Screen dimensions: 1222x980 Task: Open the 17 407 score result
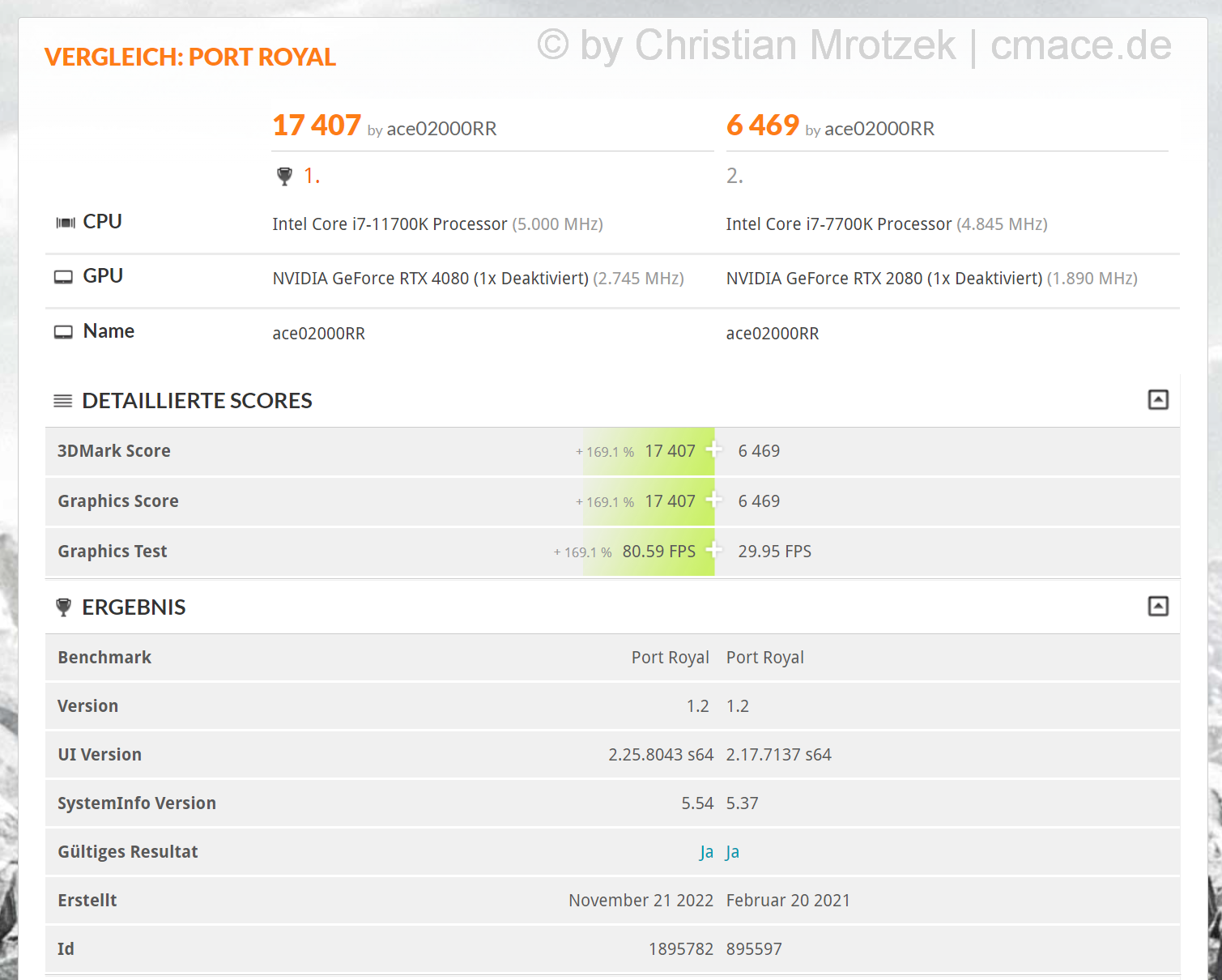click(x=317, y=126)
